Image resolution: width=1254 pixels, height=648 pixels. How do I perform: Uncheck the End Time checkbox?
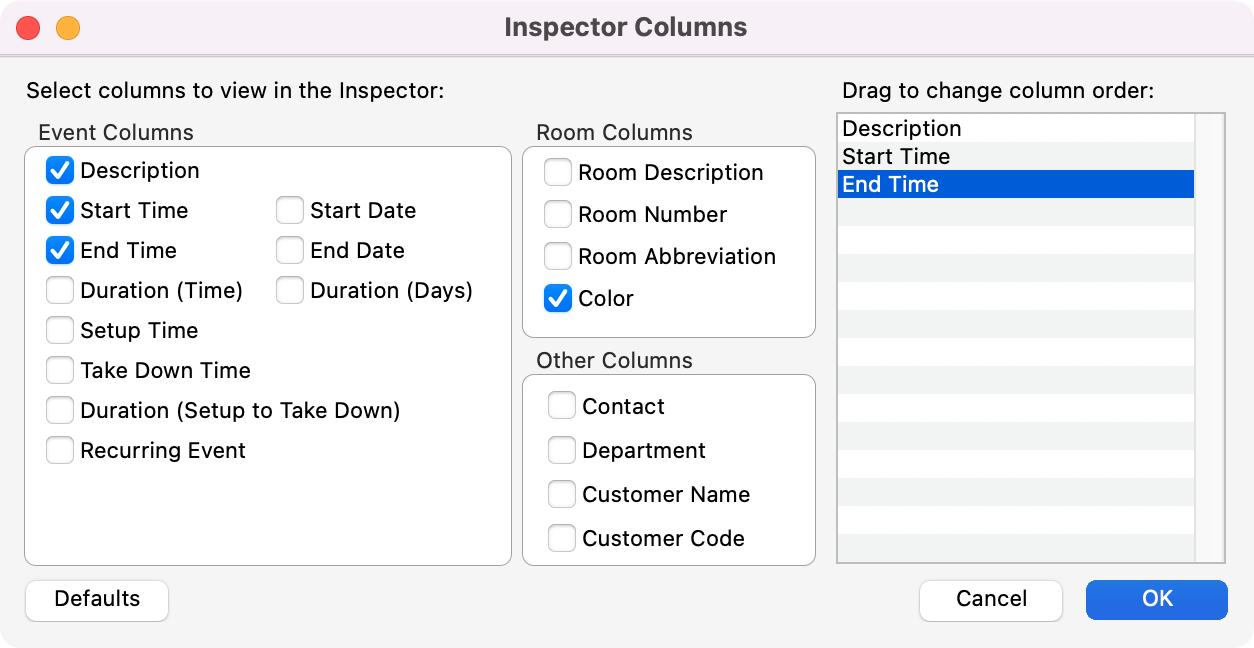[60, 251]
